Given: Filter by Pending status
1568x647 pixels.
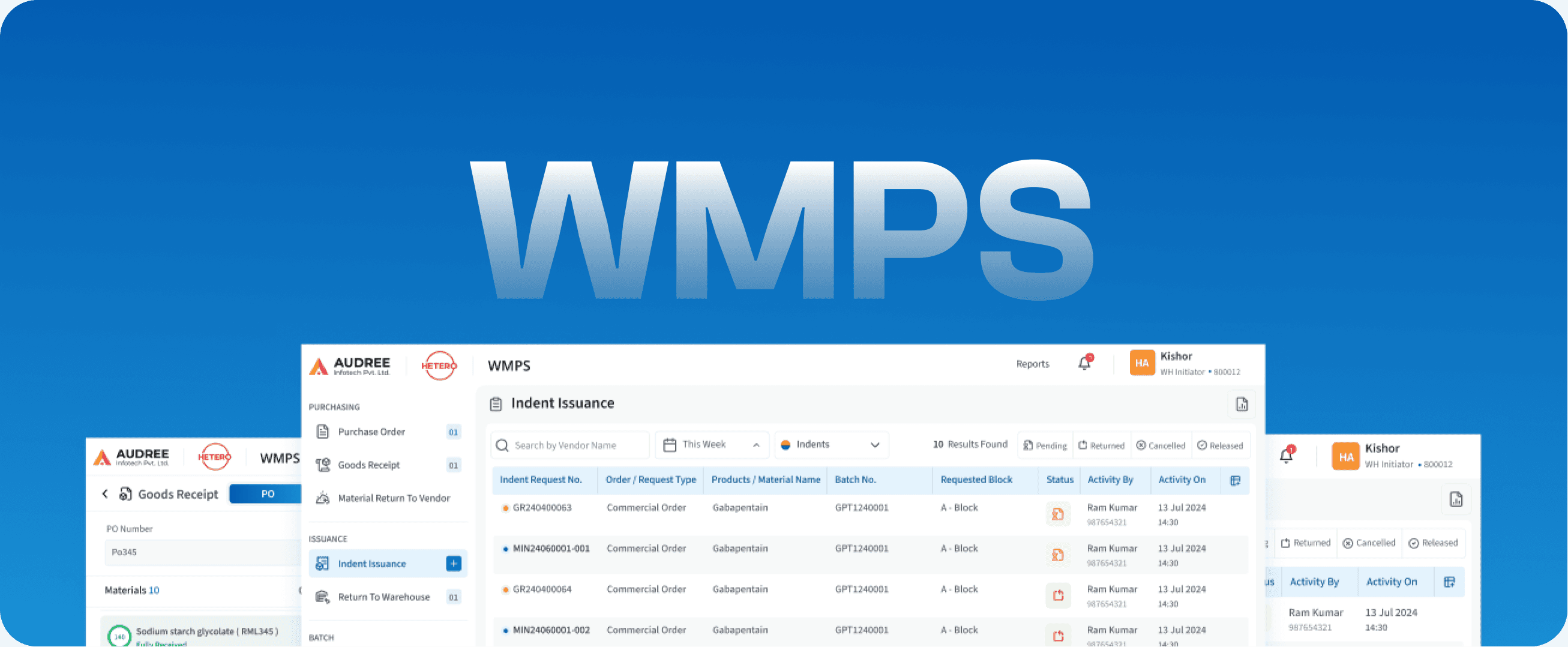Looking at the screenshot, I should pos(1045,446).
